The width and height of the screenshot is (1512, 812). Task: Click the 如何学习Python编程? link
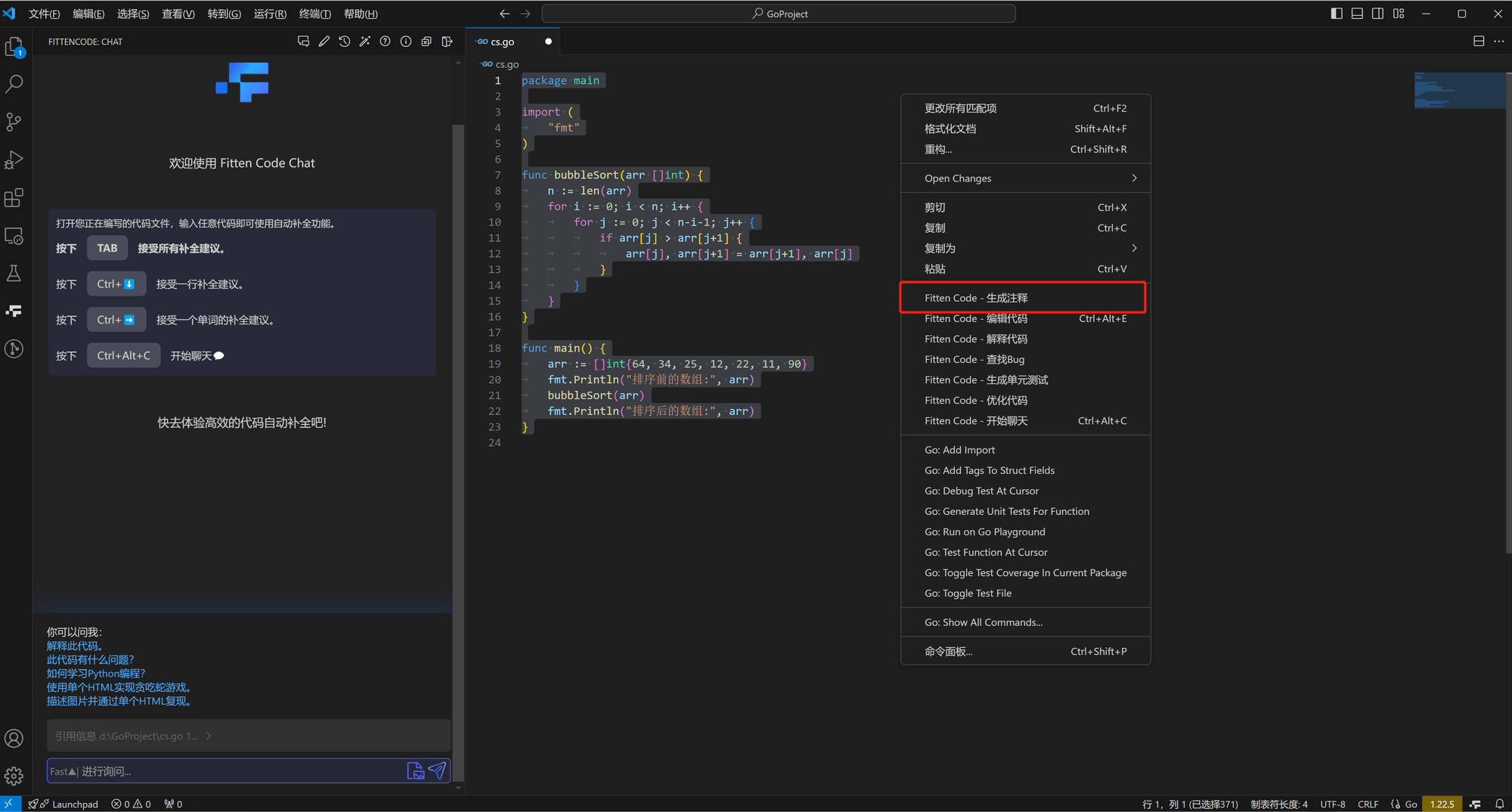(x=96, y=673)
